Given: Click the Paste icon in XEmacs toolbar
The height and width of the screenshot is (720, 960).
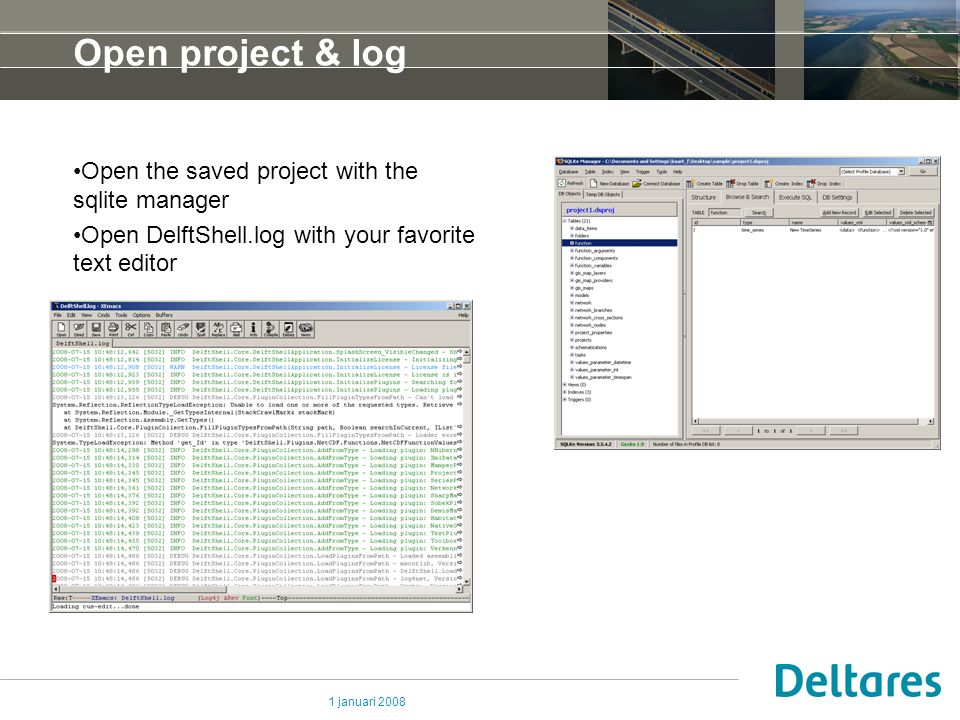Looking at the screenshot, I should point(166,329).
